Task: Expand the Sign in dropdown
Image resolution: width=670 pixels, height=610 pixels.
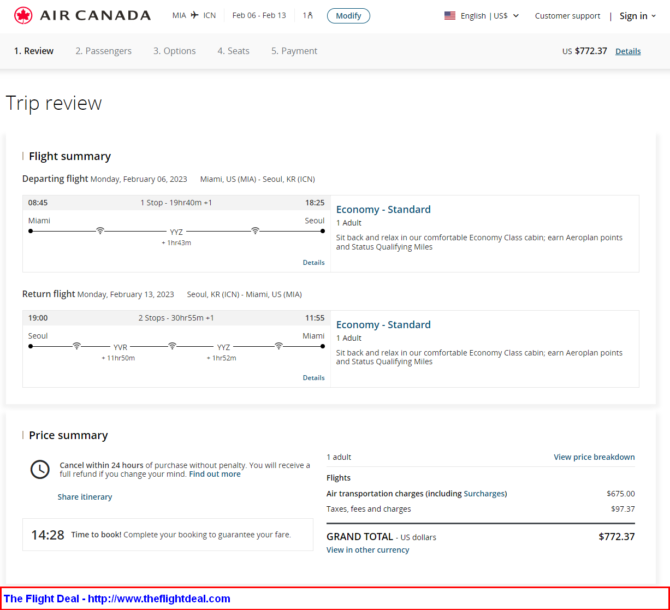Action: pyautogui.click(x=638, y=16)
